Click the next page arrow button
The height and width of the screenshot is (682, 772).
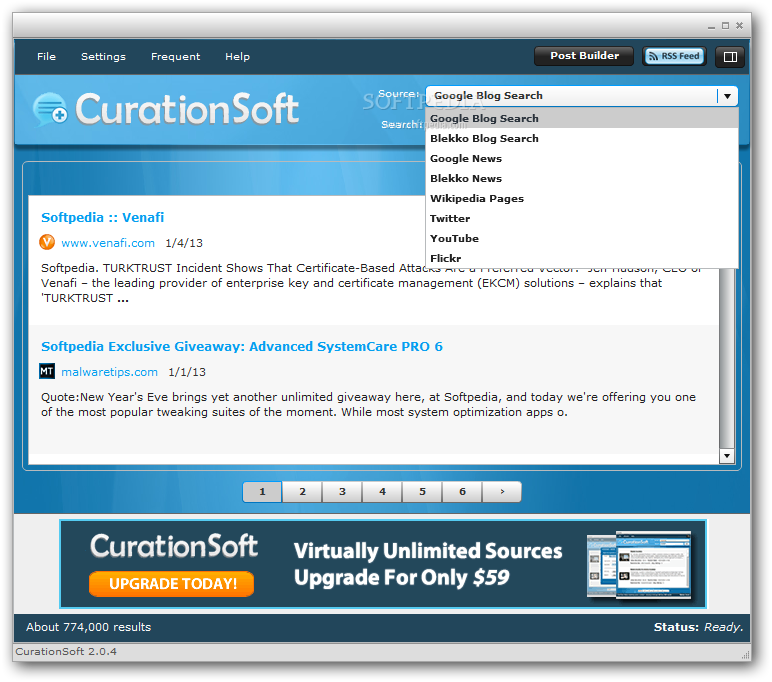pos(502,491)
